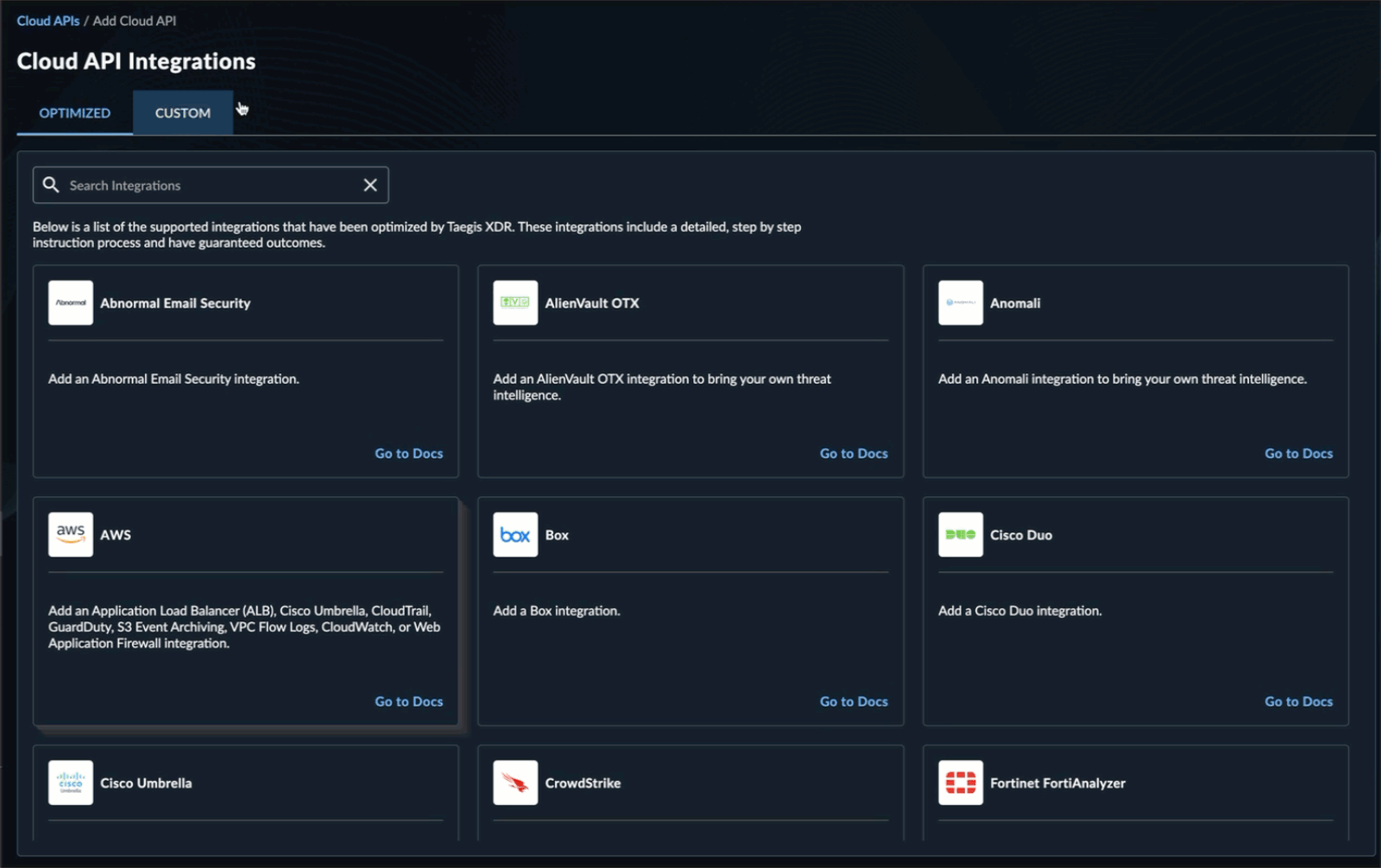Select the Abnormal Email Security card title
The image size is (1381, 868).
[x=175, y=303]
